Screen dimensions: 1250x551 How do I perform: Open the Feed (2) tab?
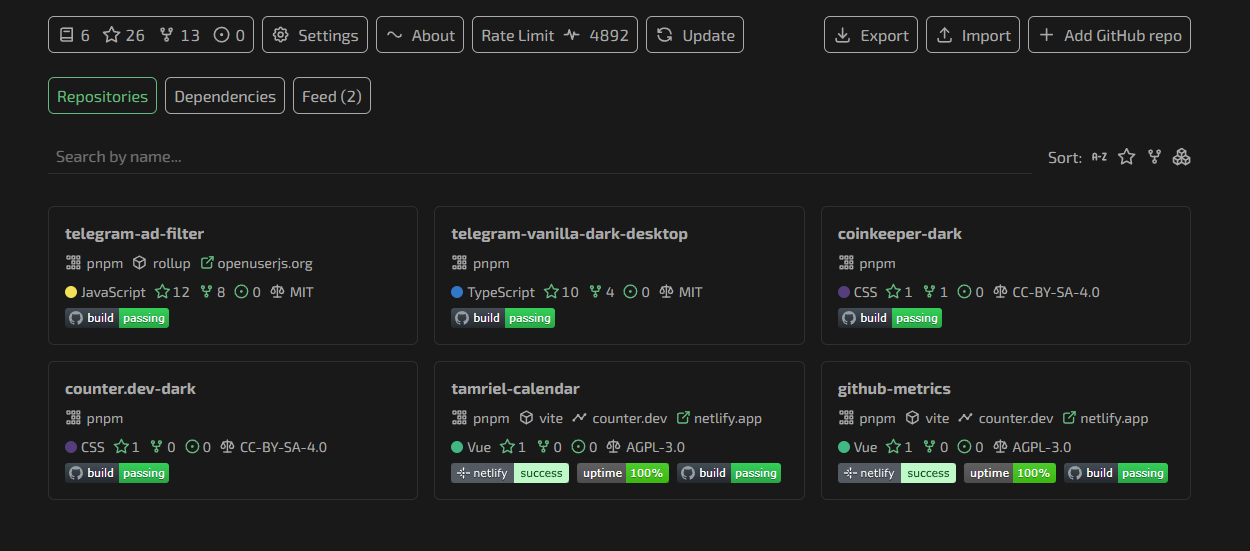tap(331, 96)
